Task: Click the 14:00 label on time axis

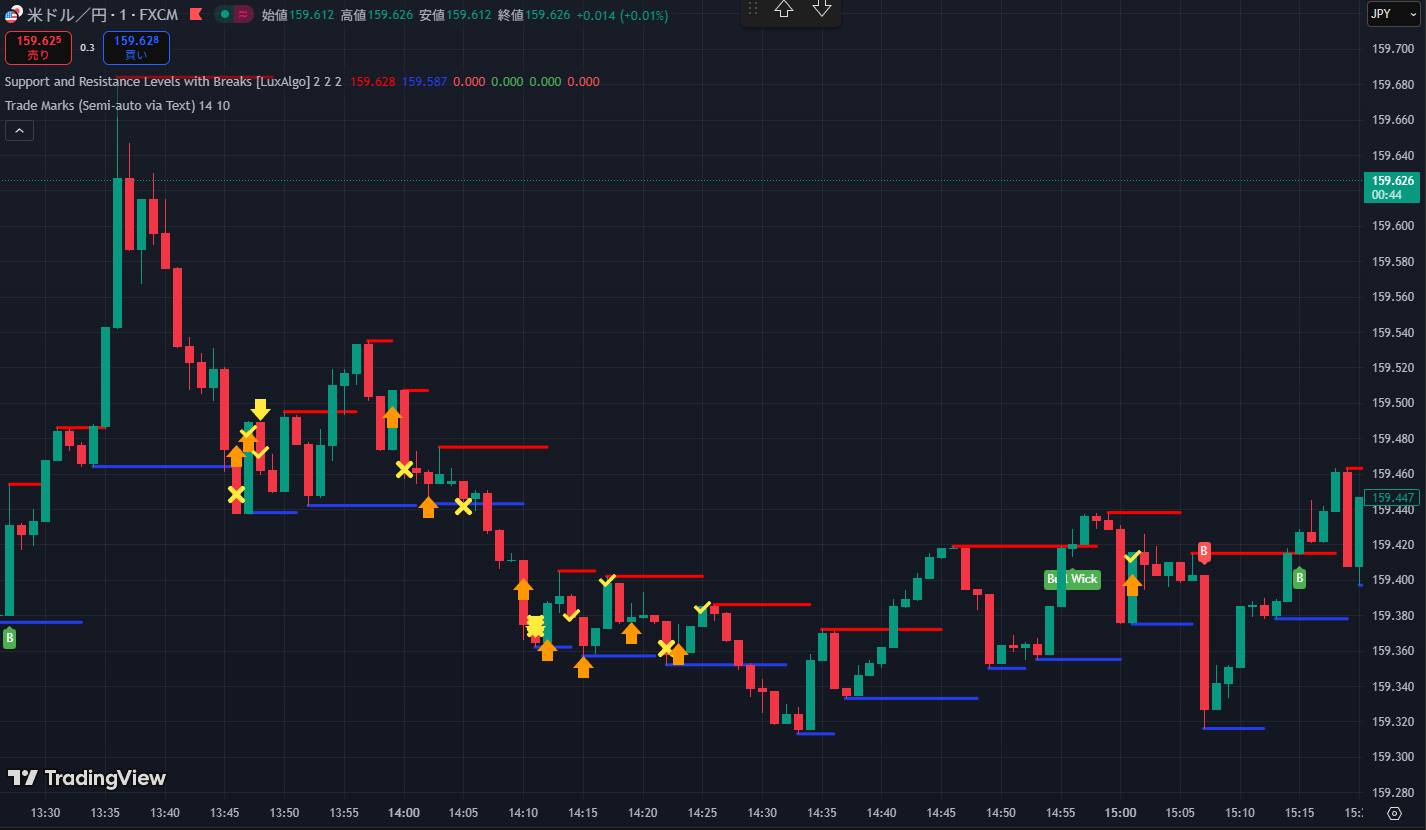Action: pyautogui.click(x=404, y=813)
